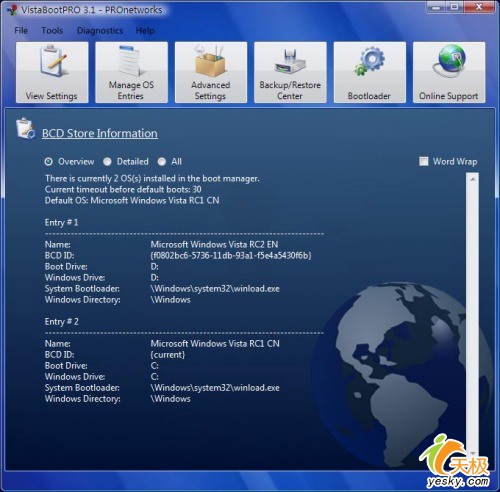This screenshot has height=492, width=500.
Task: Click the VistaBootPRO title bar app icon
Action: point(12,10)
